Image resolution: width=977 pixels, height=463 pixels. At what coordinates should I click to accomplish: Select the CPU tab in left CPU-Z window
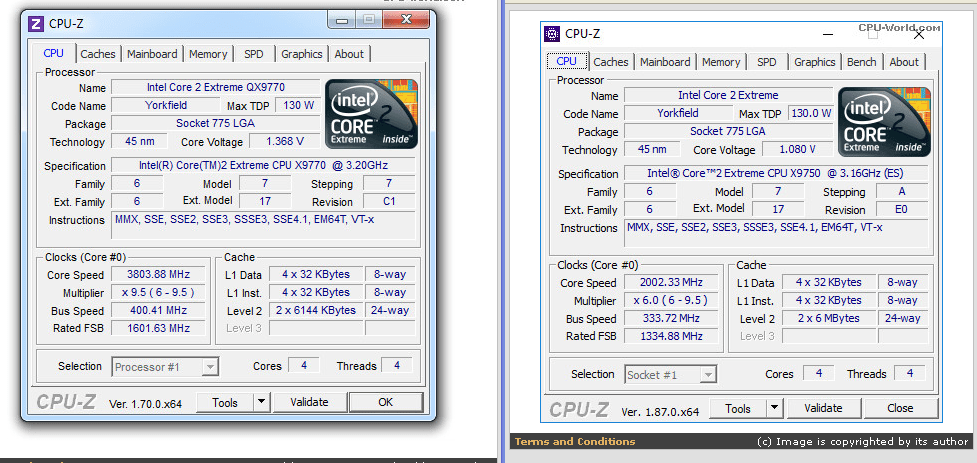54,53
